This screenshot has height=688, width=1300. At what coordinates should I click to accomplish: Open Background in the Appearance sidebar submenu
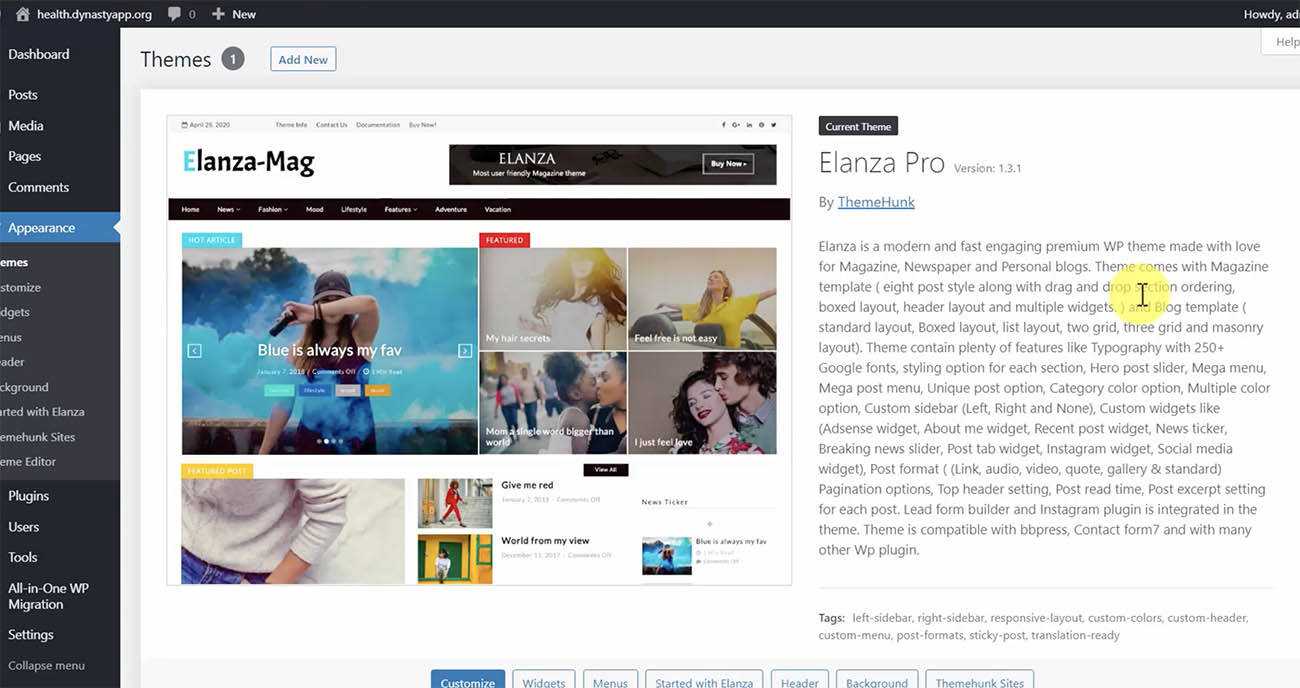click(x=24, y=387)
